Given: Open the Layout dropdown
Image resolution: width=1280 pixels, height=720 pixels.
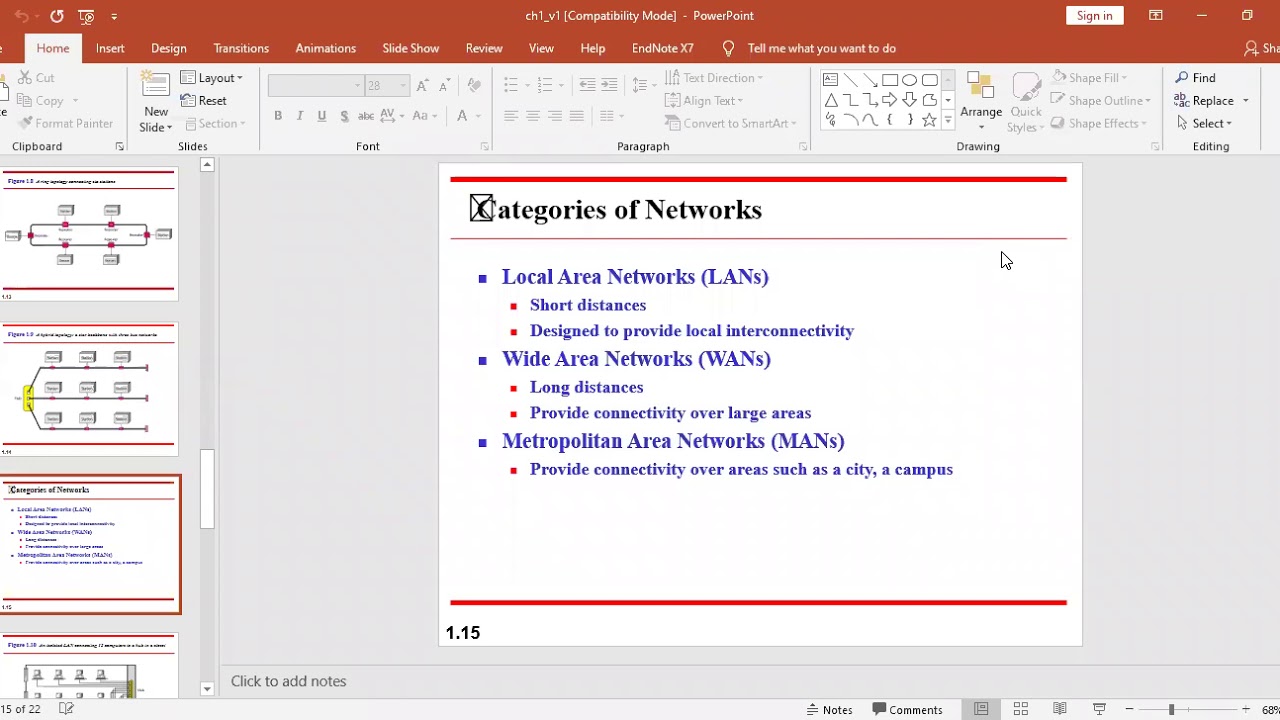Looking at the screenshot, I should coord(211,77).
